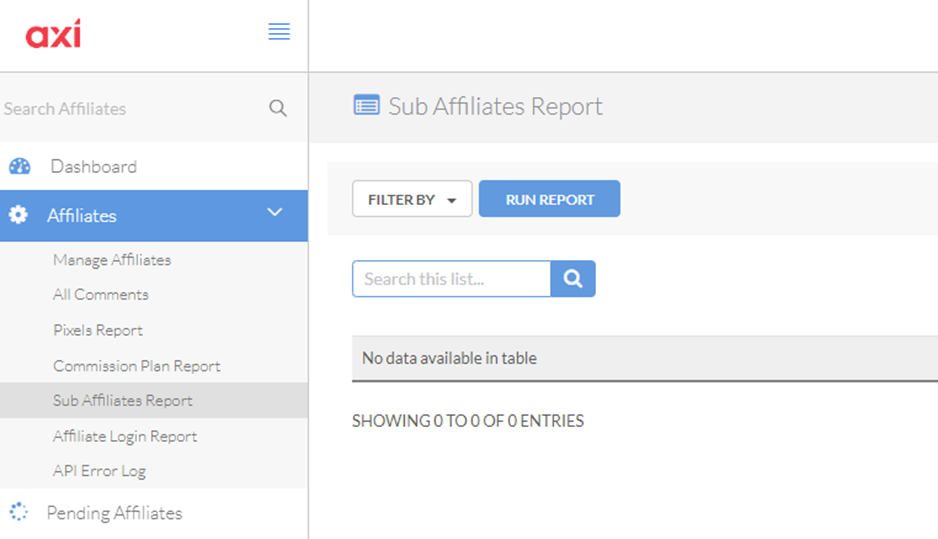The image size is (938, 539).
Task: Focus the Search Affiliates input field
Action: (132, 108)
